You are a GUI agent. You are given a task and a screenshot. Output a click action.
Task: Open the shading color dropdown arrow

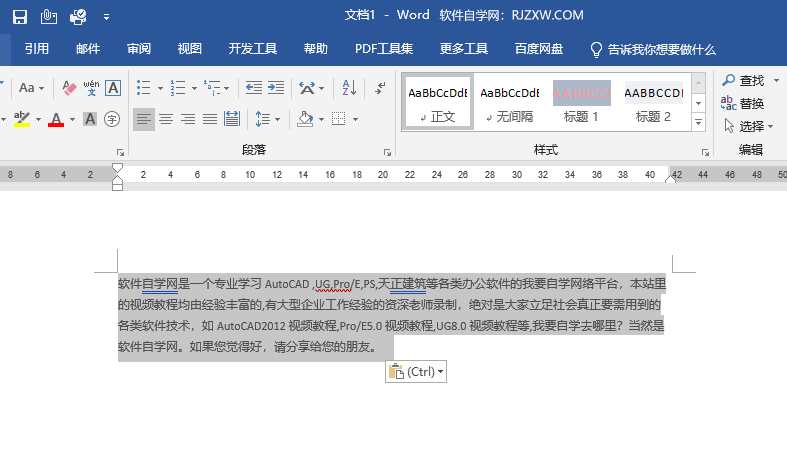(x=321, y=119)
